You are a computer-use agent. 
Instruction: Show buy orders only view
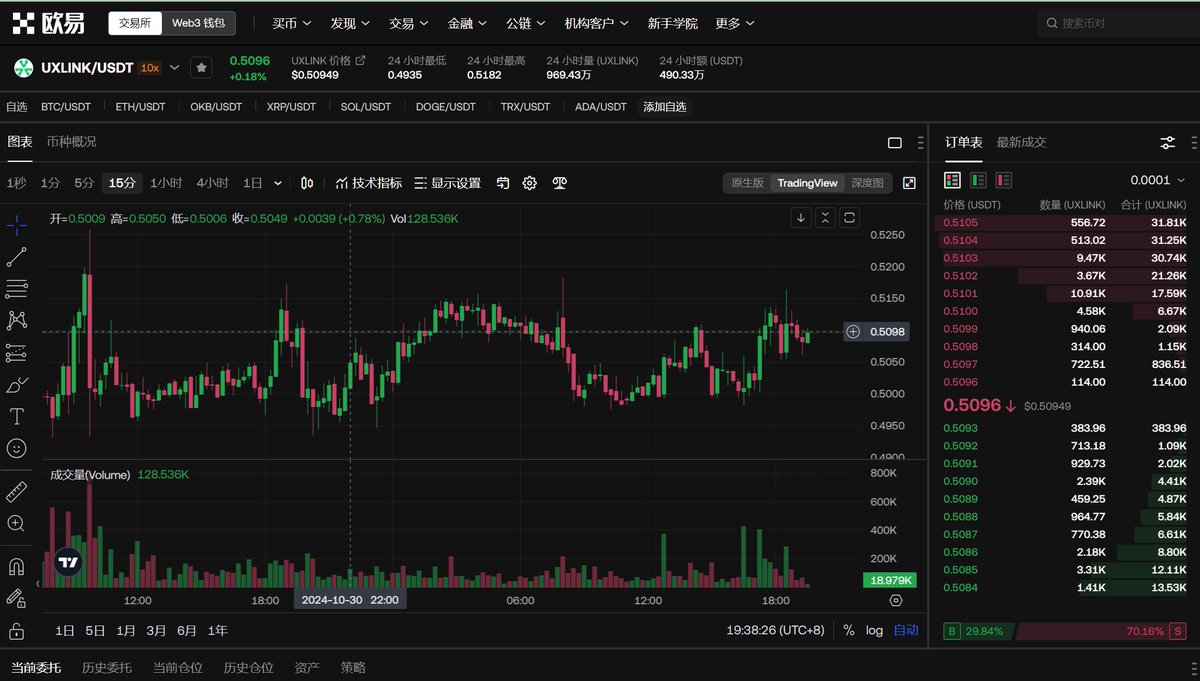(x=978, y=180)
